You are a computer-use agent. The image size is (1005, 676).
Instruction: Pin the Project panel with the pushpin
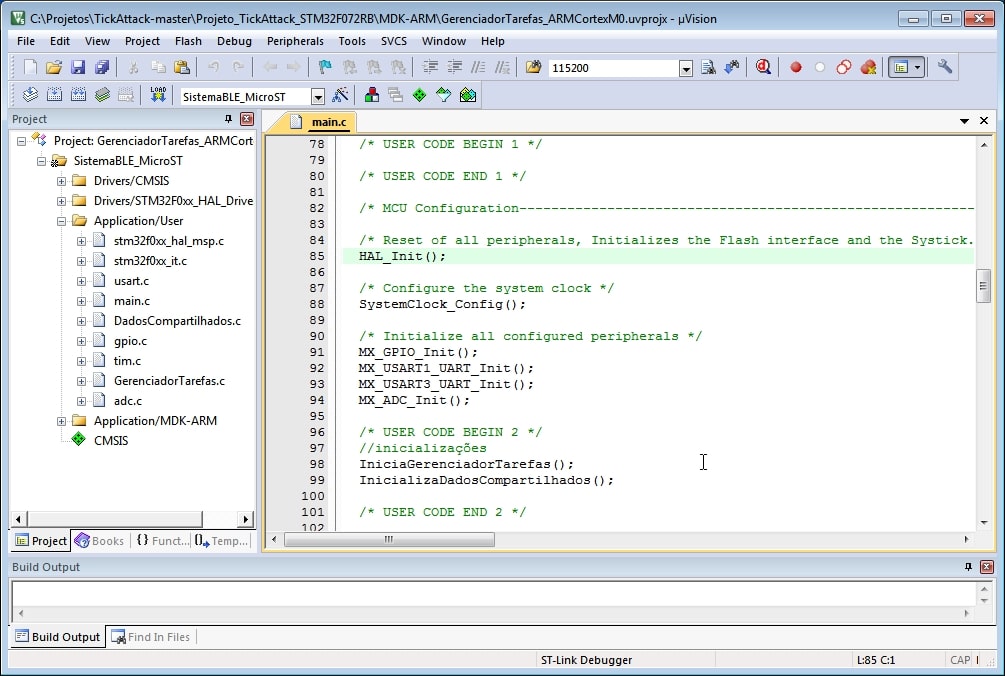228,119
